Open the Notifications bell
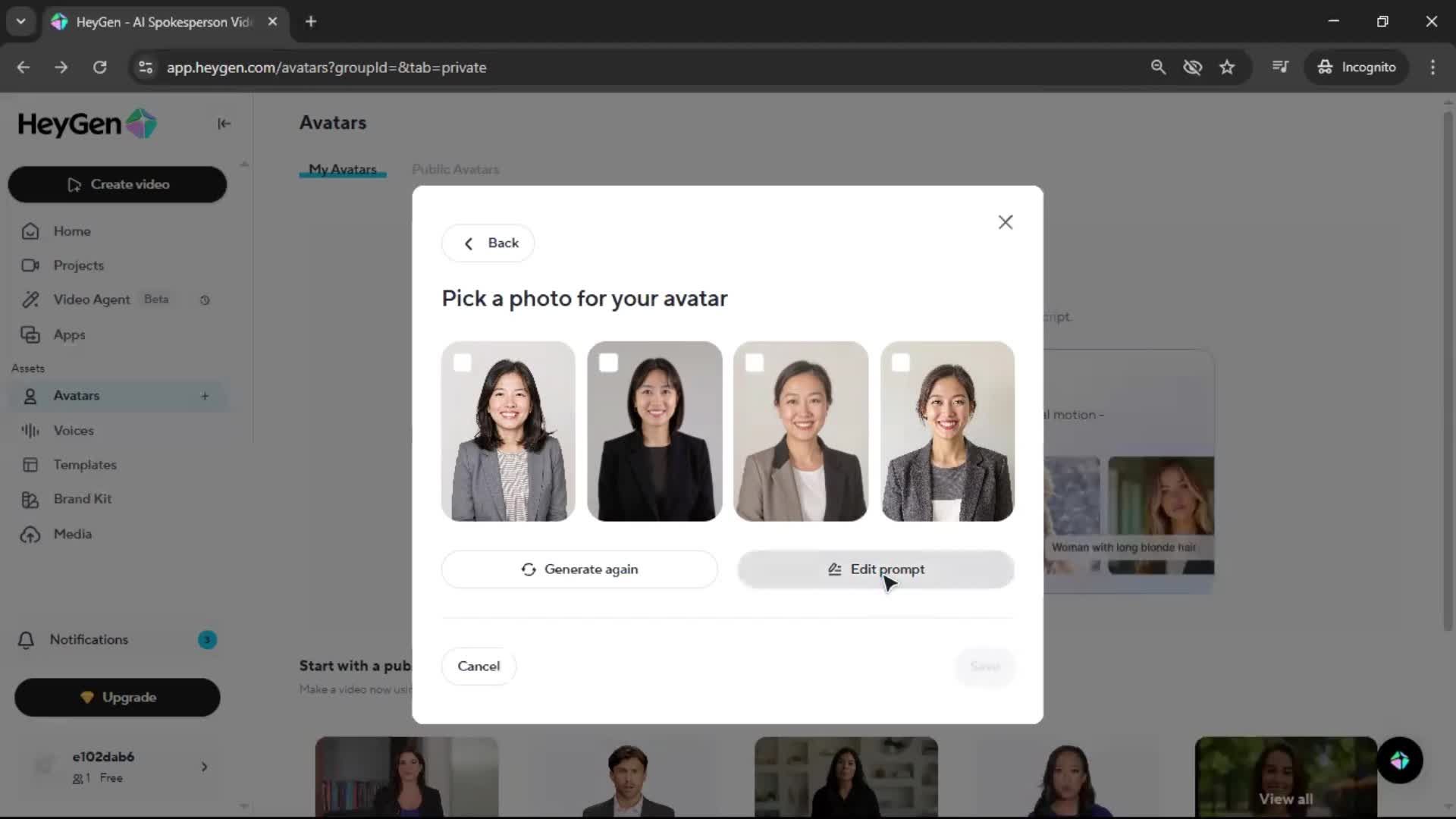The height and width of the screenshot is (819, 1456). click(x=26, y=640)
